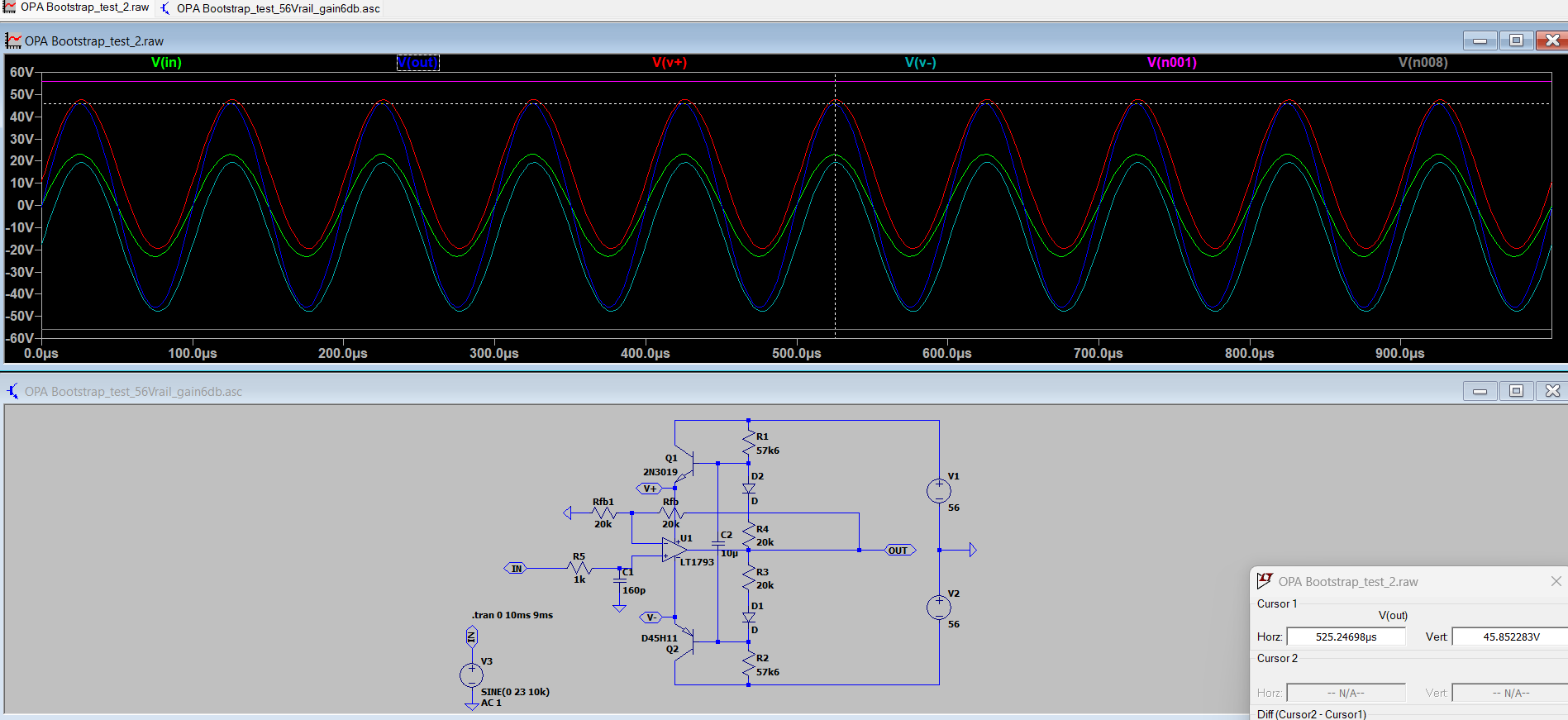Image resolution: width=1568 pixels, height=720 pixels.
Task: Click Cursor 2 Horz value field
Action: pyautogui.click(x=1346, y=693)
